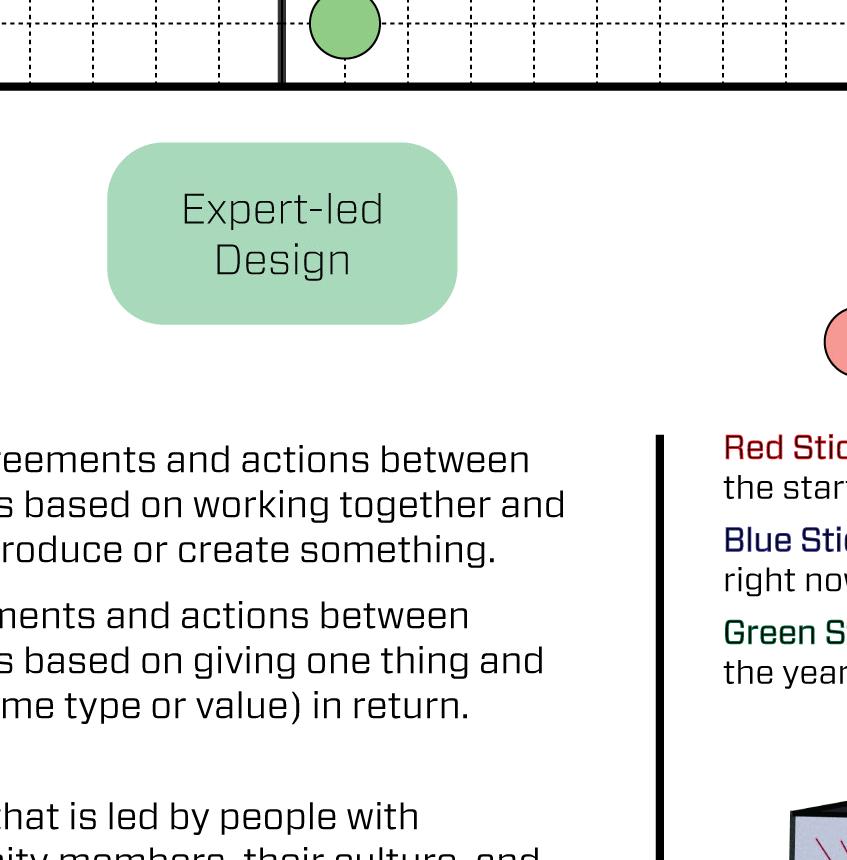Click text 'me type or value) in return.'

pyautogui.click(x=234, y=705)
